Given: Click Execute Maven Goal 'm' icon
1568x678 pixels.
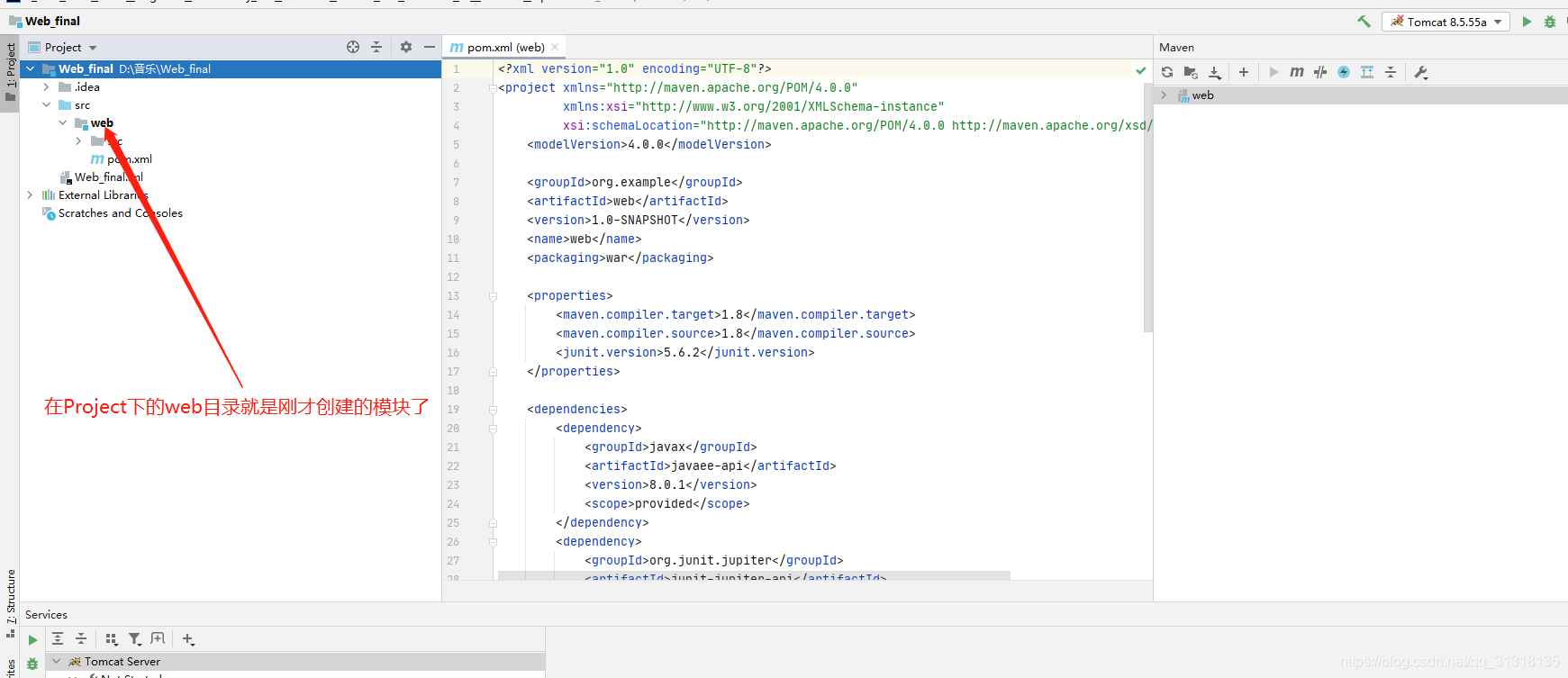Looking at the screenshot, I should 1296,72.
